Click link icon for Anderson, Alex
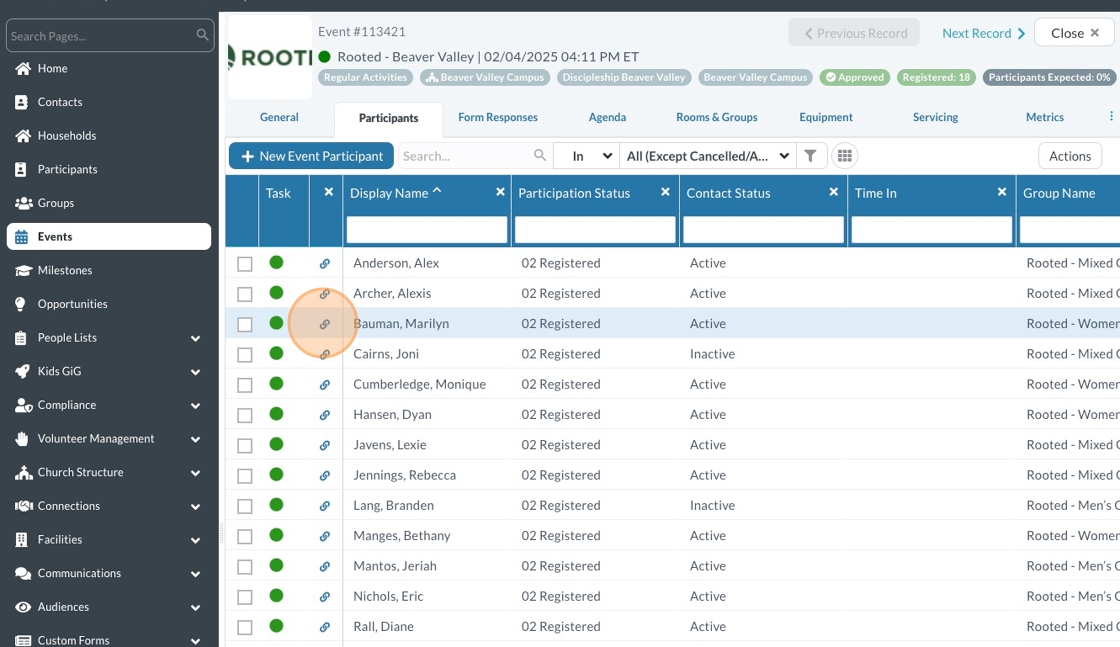The width and height of the screenshot is (1120, 647). (x=325, y=264)
